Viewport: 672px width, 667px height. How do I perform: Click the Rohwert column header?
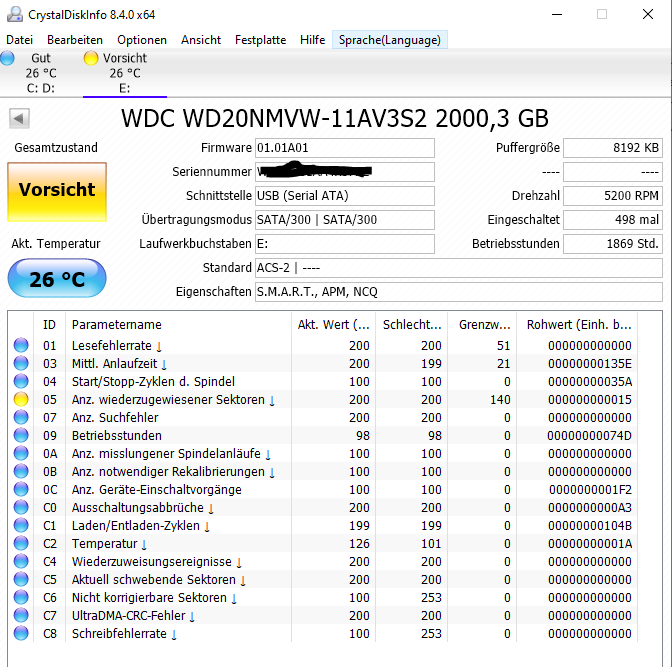[x=577, y=324]
